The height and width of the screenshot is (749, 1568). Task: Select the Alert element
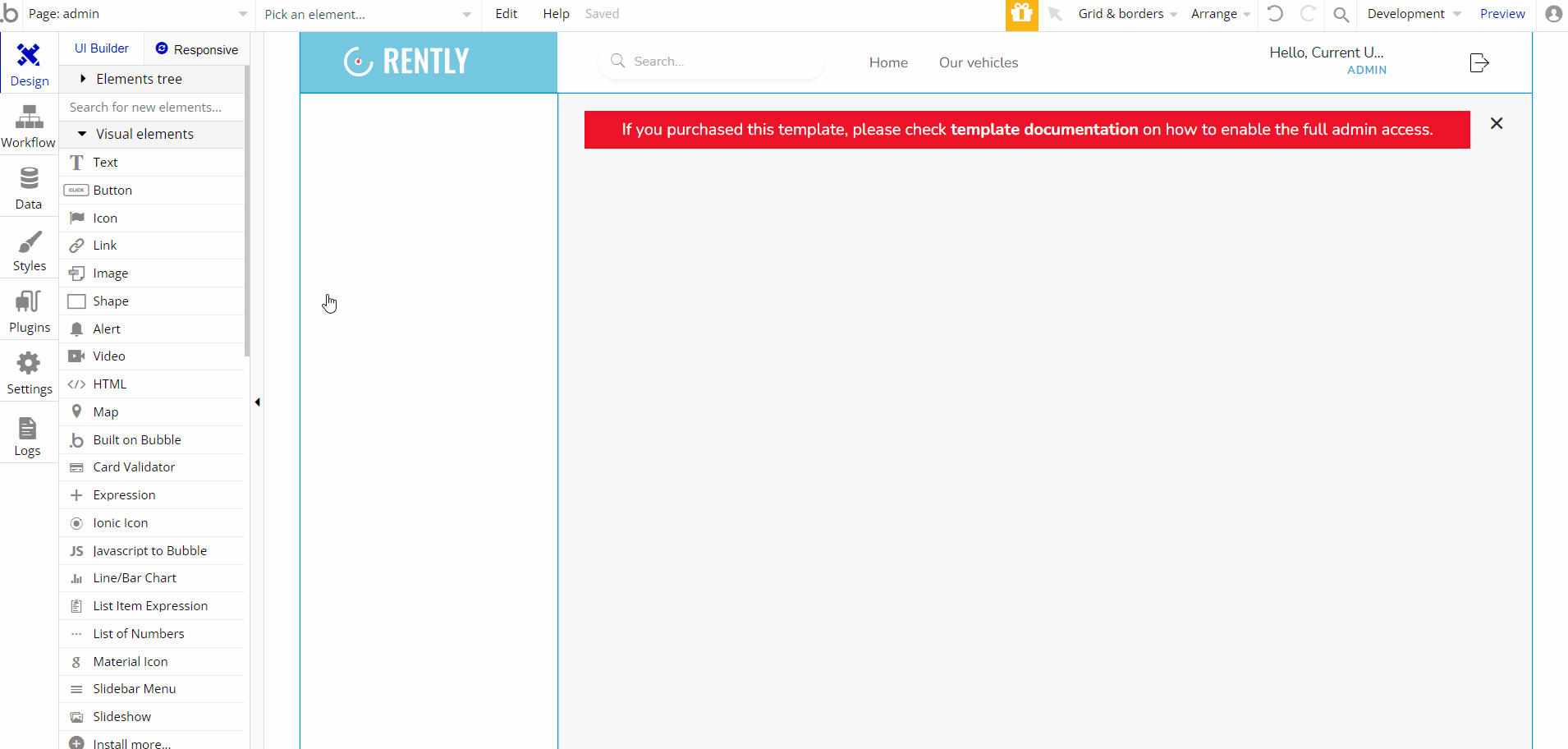[153, 329]
